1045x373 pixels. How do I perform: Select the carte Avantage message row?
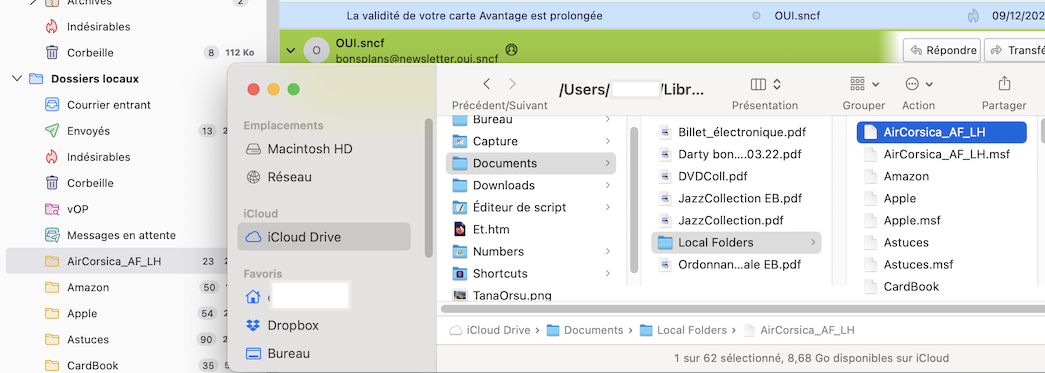click(662, 15)
